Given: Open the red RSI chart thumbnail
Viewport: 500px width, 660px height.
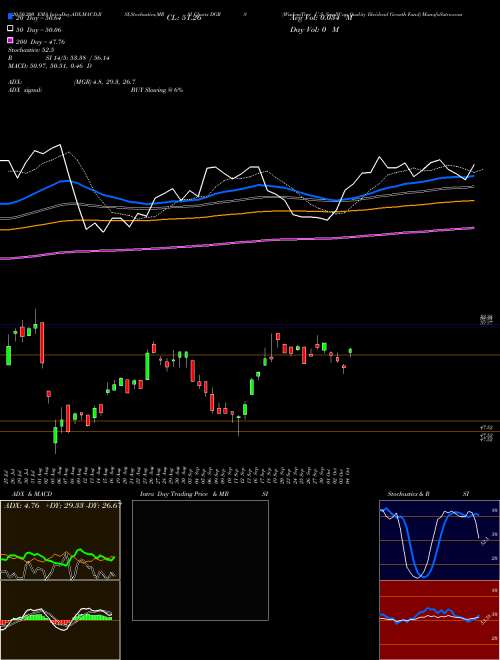Looking at the screenshot, I should [x=439, y=620].
